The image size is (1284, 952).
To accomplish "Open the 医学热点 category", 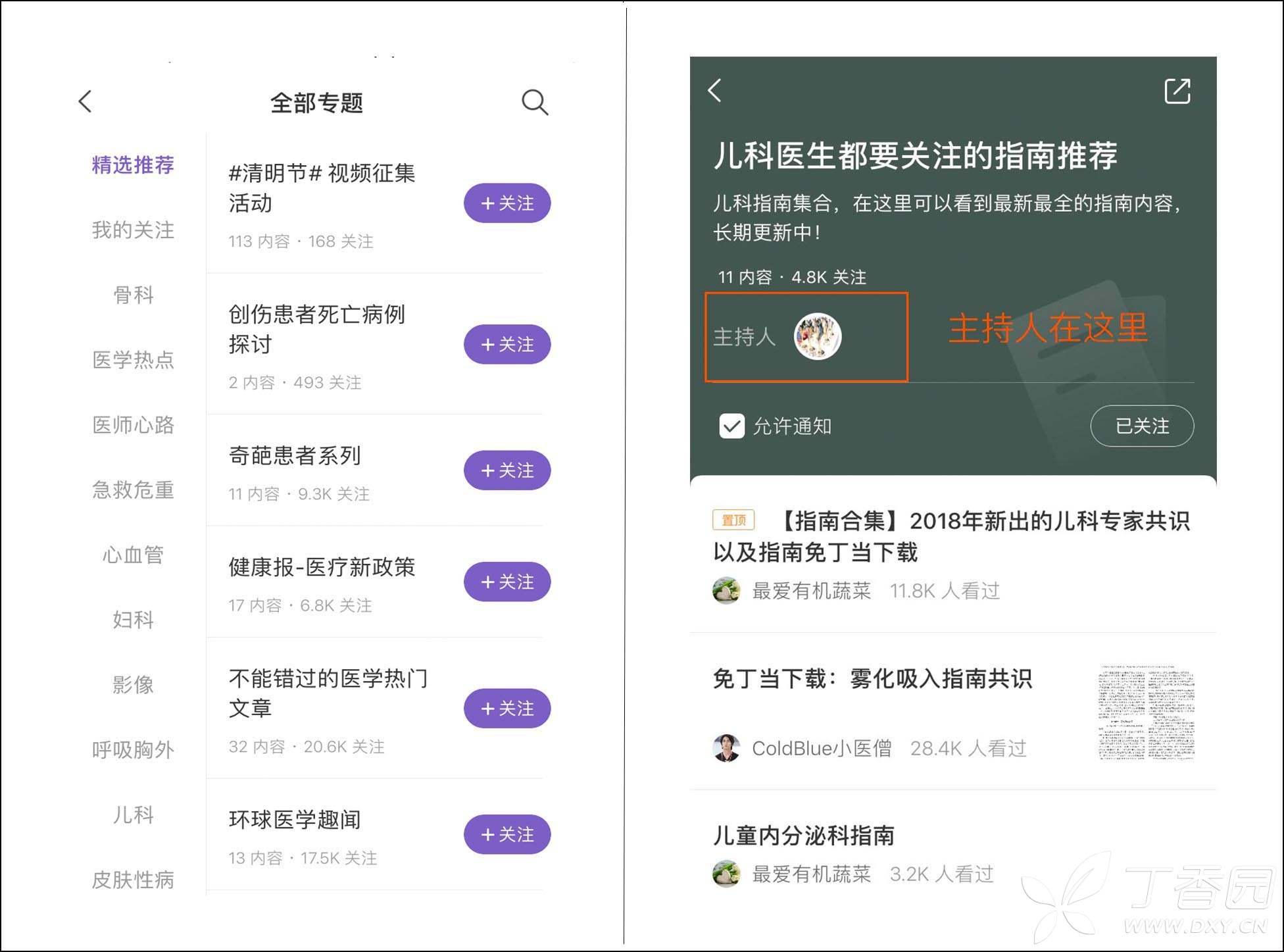I will point(133,359).
